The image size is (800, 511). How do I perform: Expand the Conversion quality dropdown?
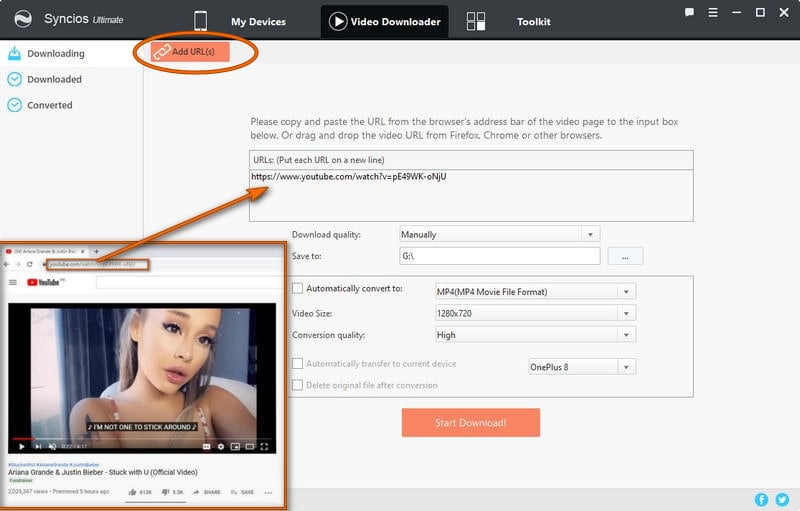pos(627,335)
